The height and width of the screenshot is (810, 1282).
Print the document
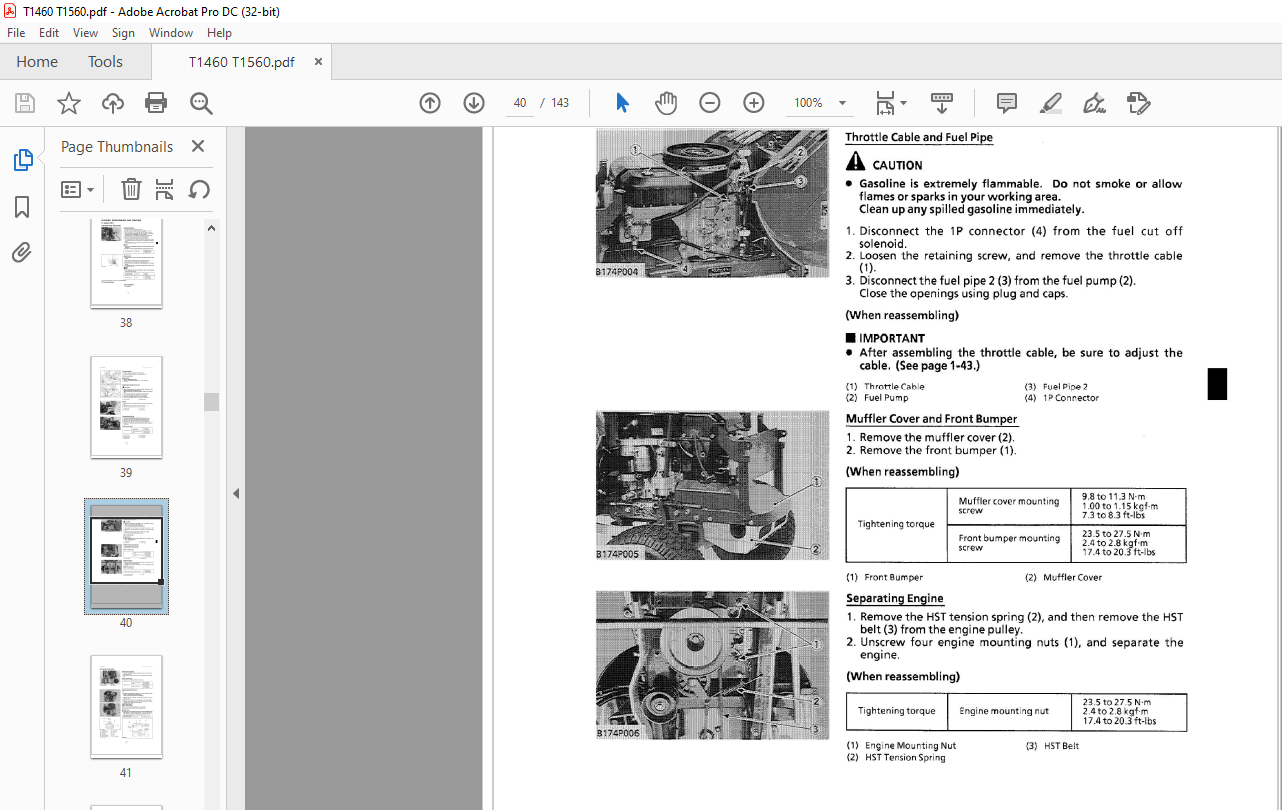[156, 103]
